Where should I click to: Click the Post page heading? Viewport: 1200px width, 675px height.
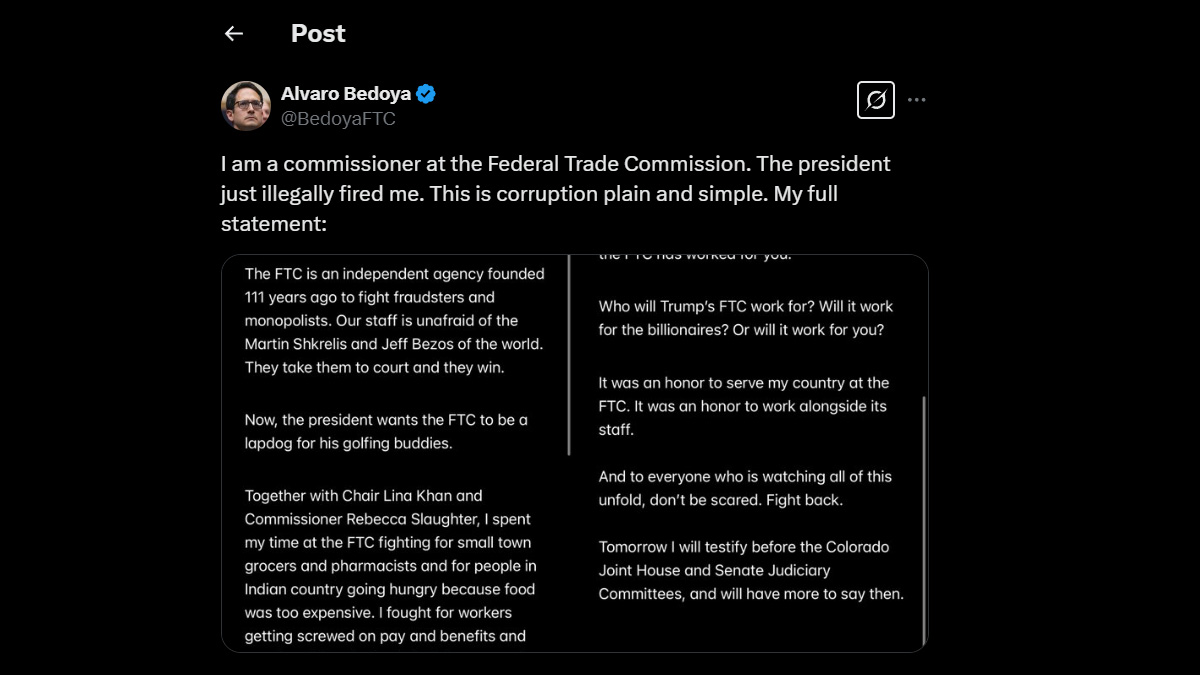(318, 33)
